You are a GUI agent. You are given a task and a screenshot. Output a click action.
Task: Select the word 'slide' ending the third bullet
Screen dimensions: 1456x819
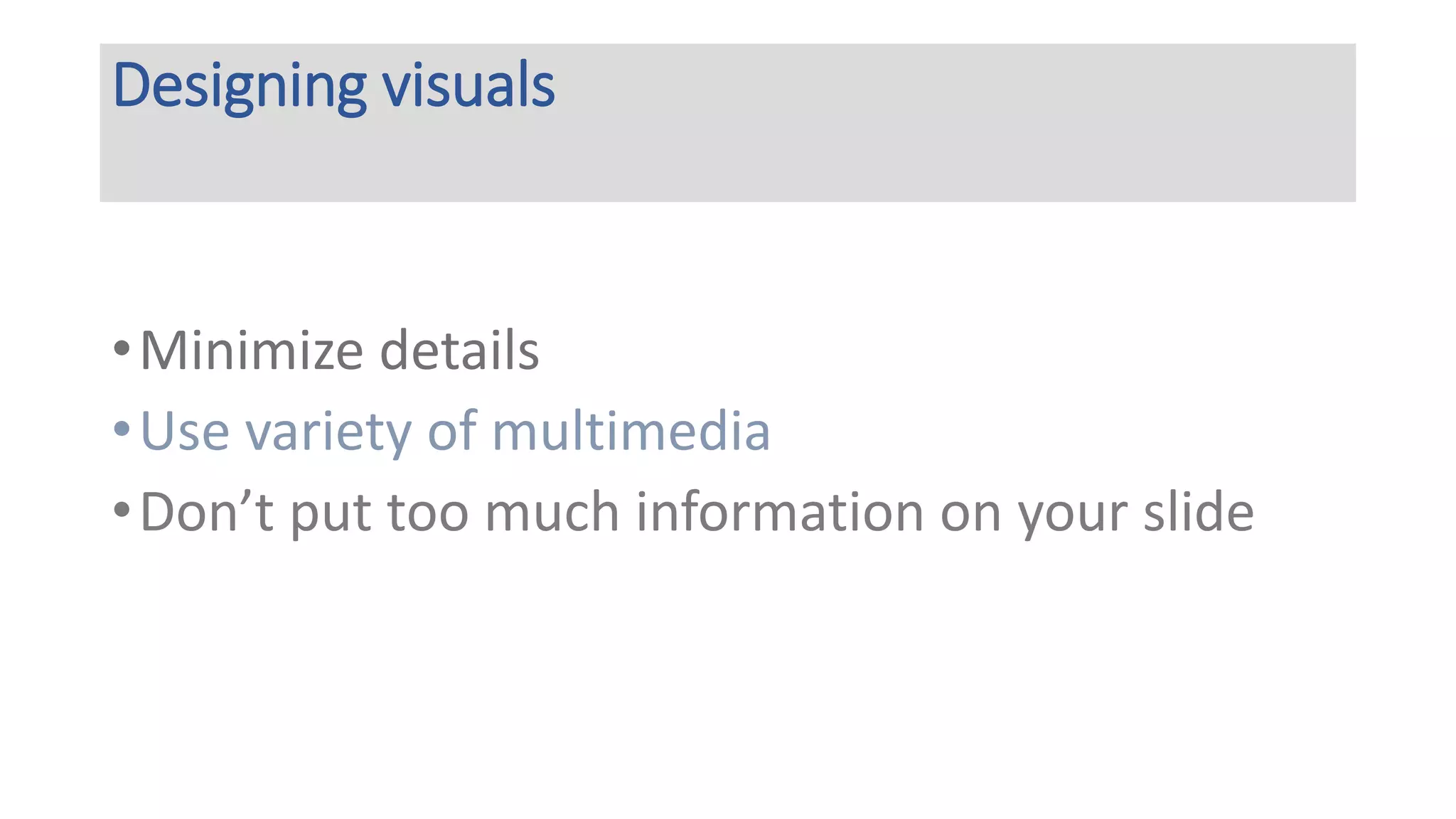coord(1199,510)
